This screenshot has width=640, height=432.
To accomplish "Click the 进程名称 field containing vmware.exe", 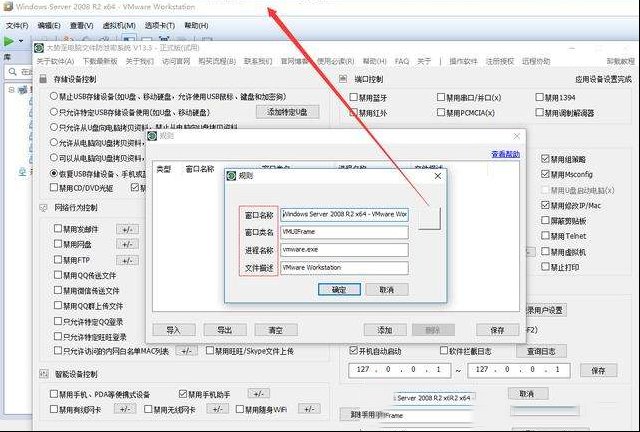I will pos(344,250).
